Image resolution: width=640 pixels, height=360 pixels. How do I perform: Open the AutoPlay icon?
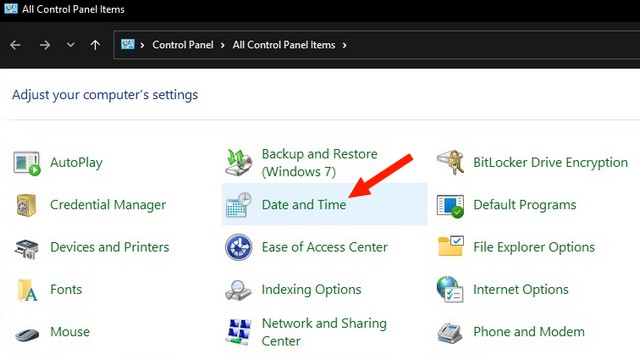click(x=27, y=163)
